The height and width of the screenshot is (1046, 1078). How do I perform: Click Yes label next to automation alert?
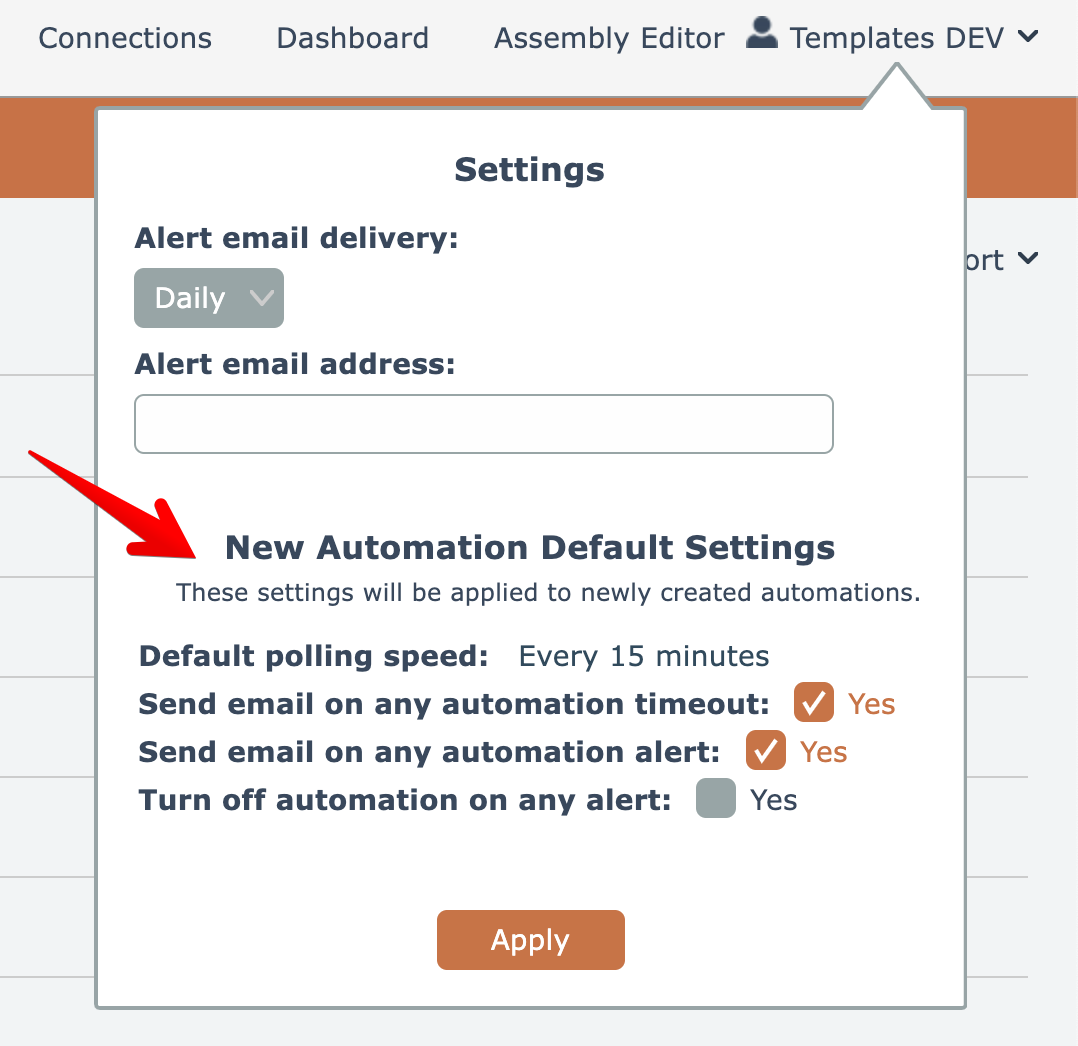(824, 752)
